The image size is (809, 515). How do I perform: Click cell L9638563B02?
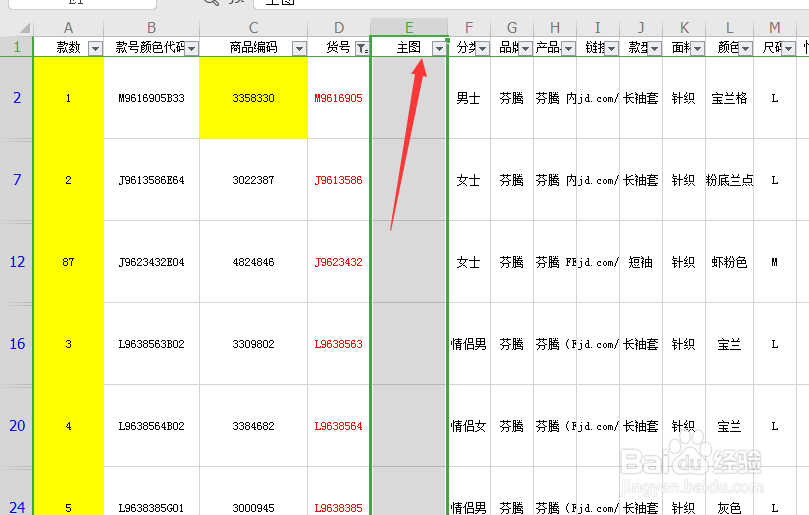[151, 344]
